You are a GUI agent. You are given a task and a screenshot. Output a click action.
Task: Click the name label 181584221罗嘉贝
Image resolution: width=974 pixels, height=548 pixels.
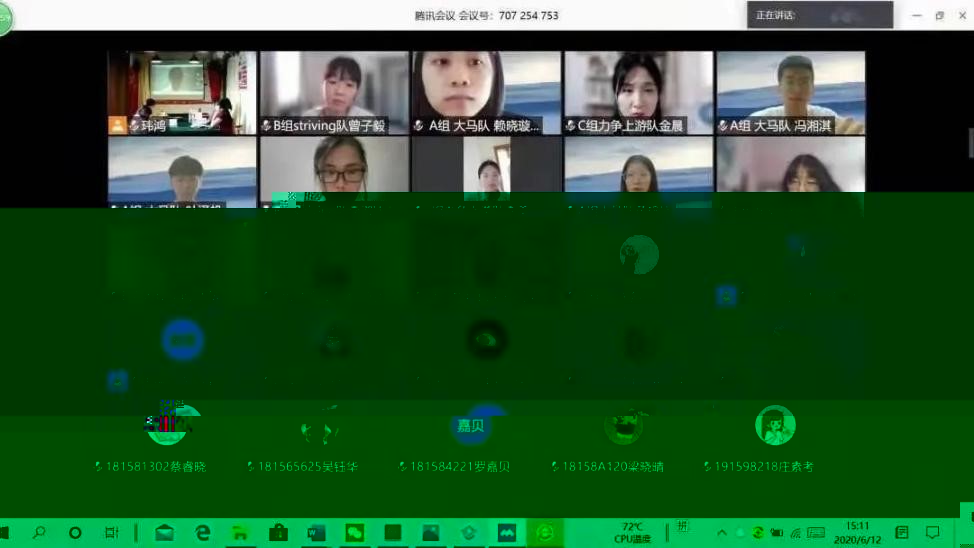460,467
